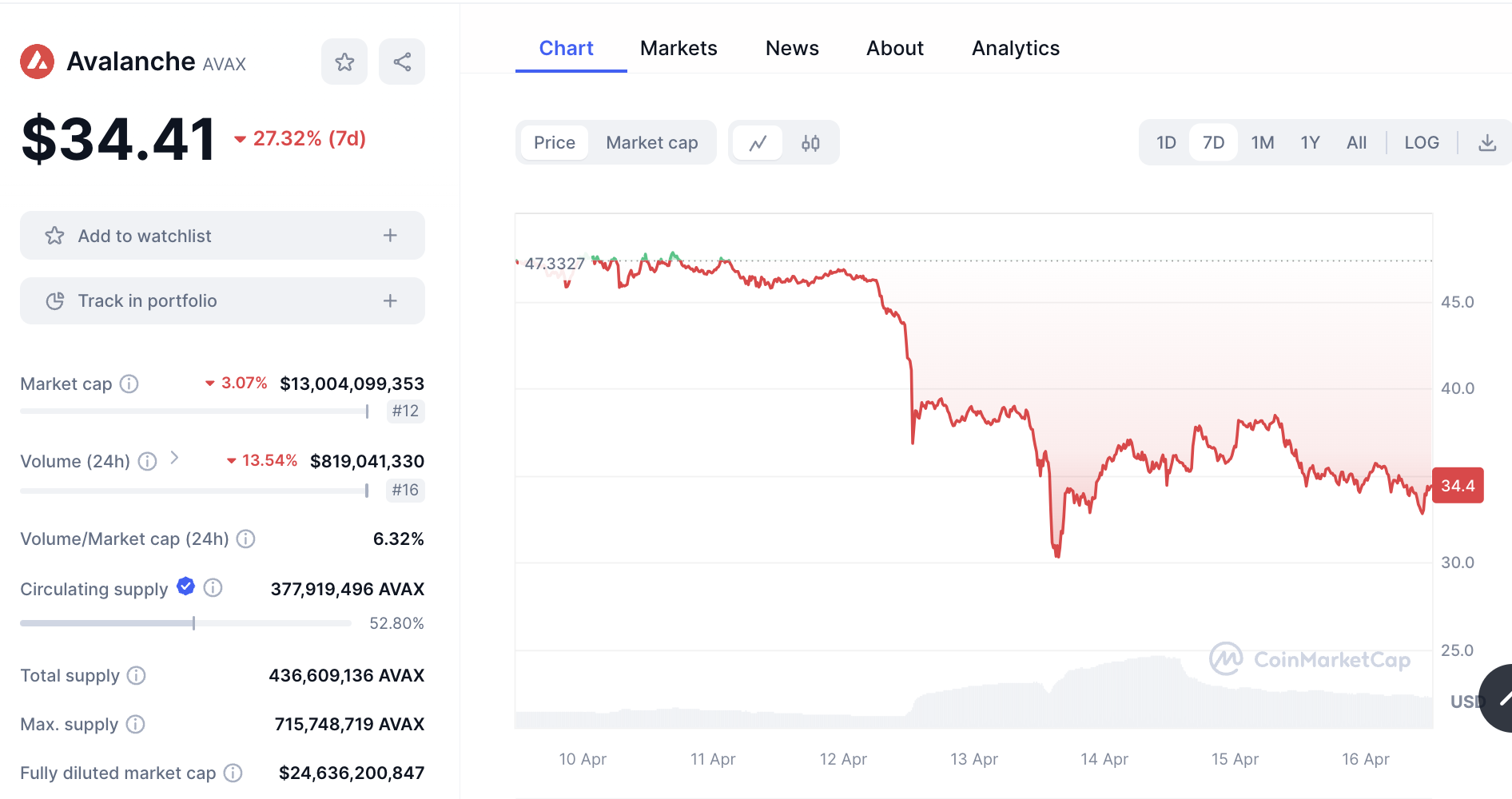The width and height of the screenshot is (1512, 799).
Task: Click the star favorite icon beside Avalanche
Action: 344,62
